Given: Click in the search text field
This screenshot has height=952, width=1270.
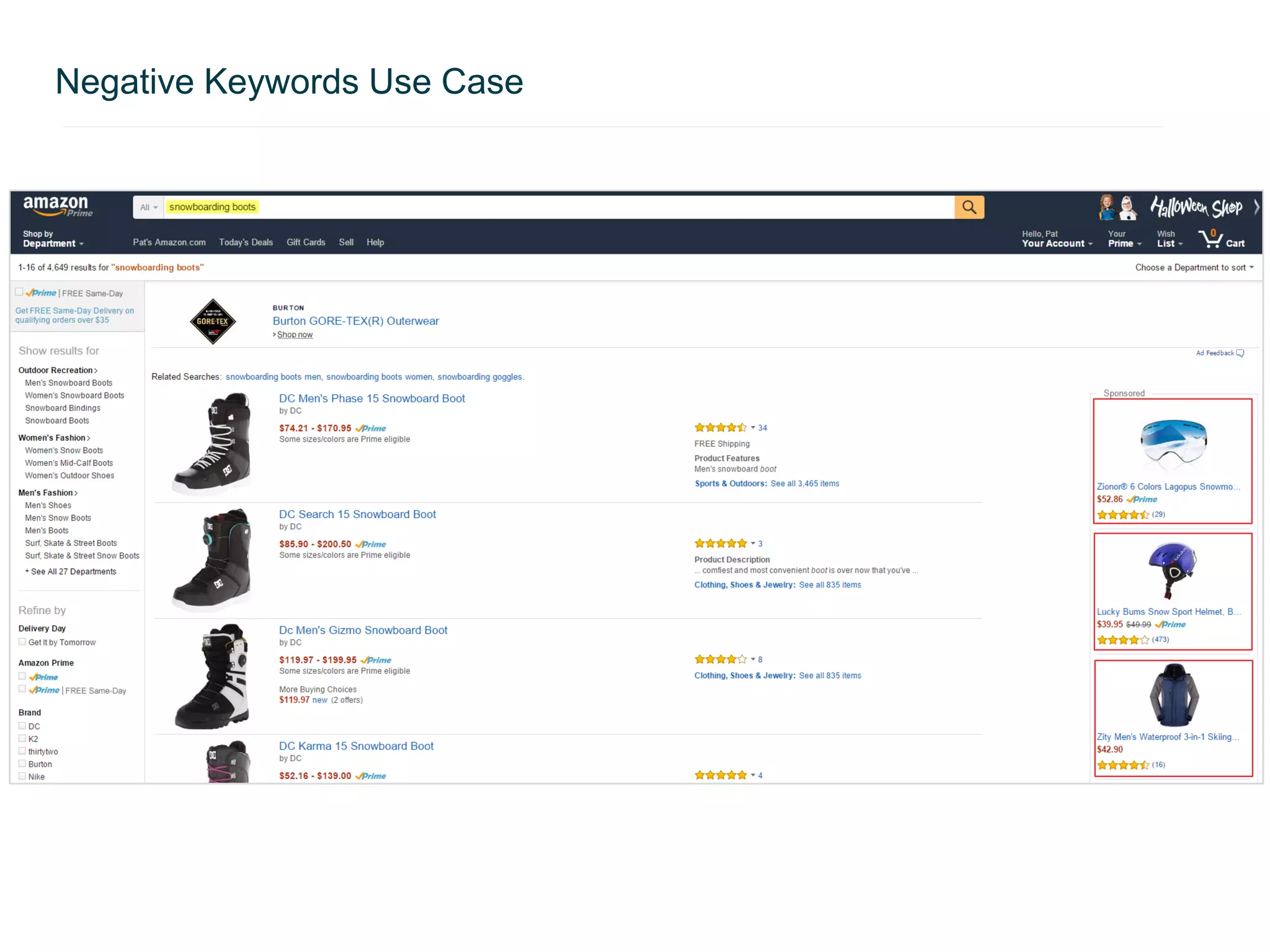Looking at the screenshot, I should tap(558, 207).
